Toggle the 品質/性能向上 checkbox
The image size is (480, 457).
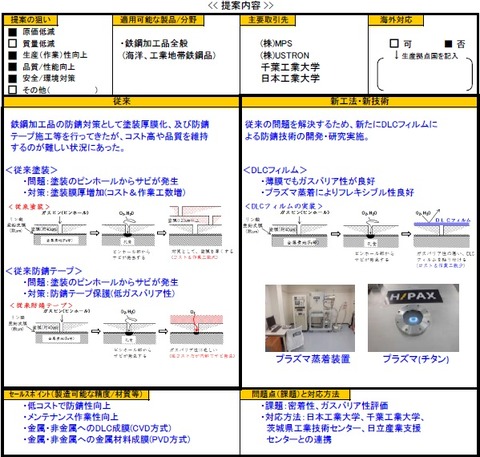point(12,67)
